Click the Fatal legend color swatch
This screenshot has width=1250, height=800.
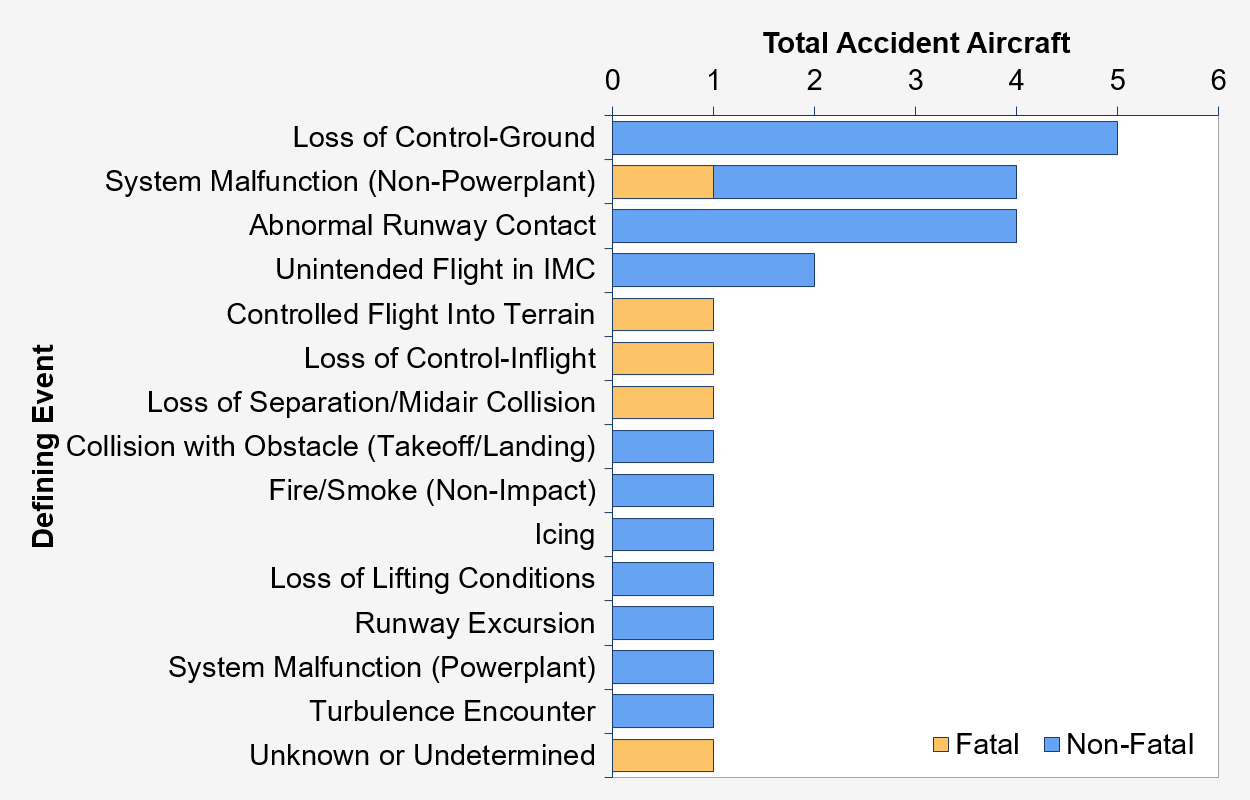pyautogui.click(x=942, y=745)
